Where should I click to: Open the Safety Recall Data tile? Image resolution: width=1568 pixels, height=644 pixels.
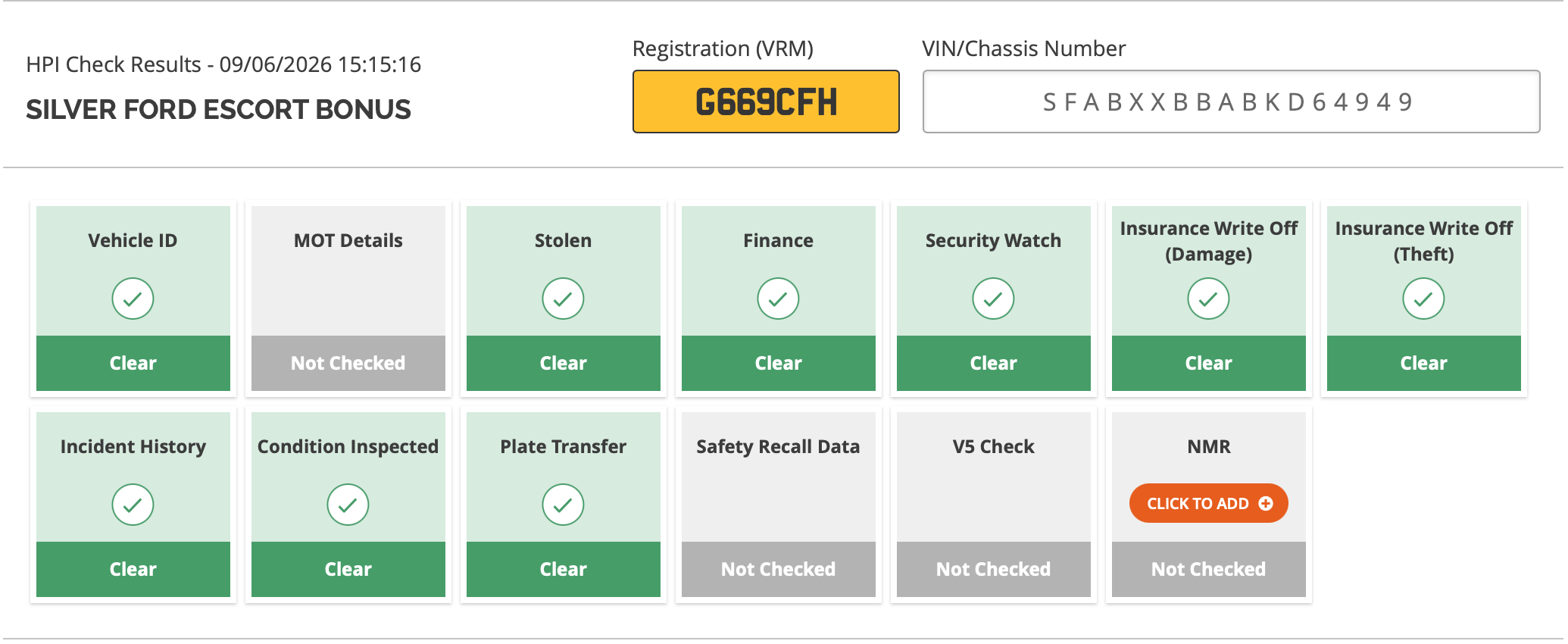click(779, 505)
